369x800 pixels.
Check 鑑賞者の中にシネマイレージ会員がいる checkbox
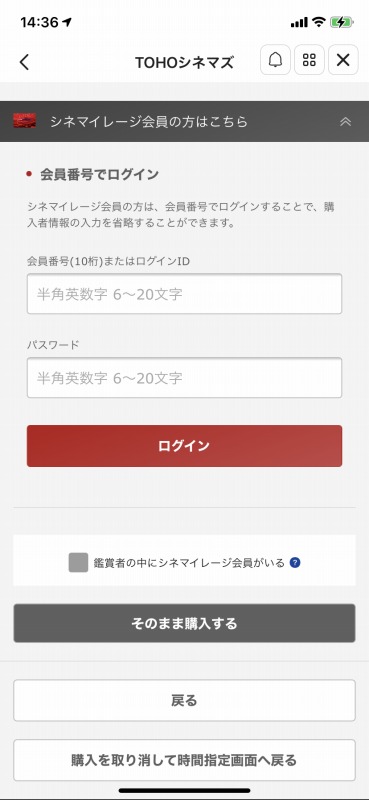point(78,563)
